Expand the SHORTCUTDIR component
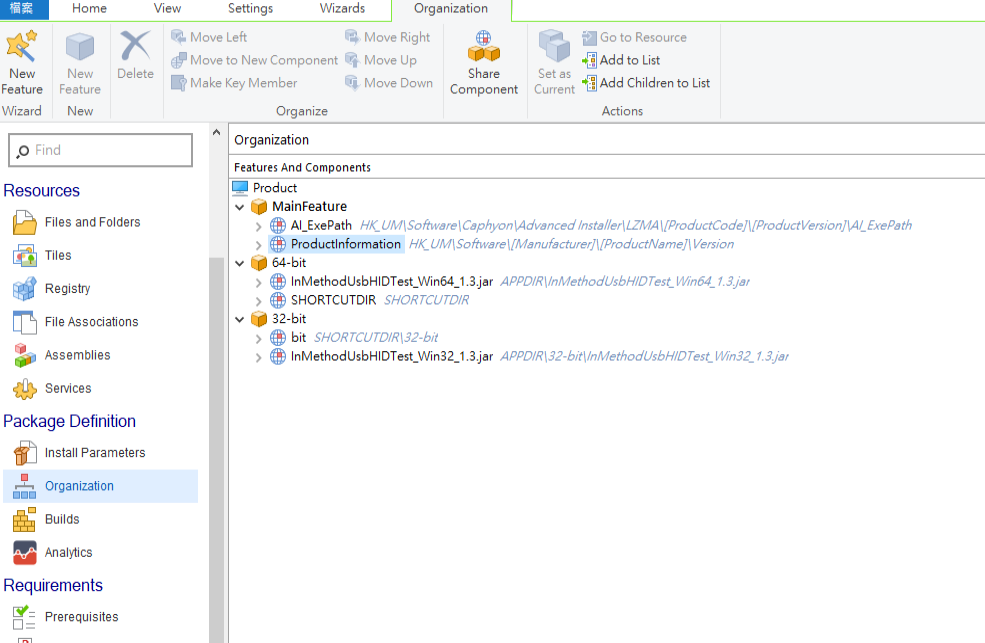Screen dimensions: 985x643 [x=258, y=301]
